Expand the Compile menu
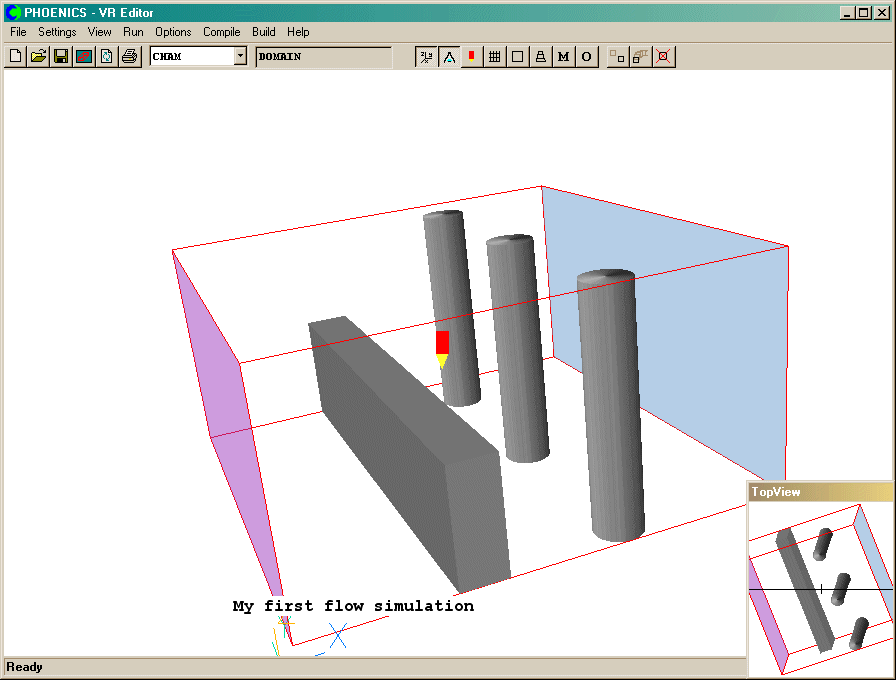 tap(221, 32)
